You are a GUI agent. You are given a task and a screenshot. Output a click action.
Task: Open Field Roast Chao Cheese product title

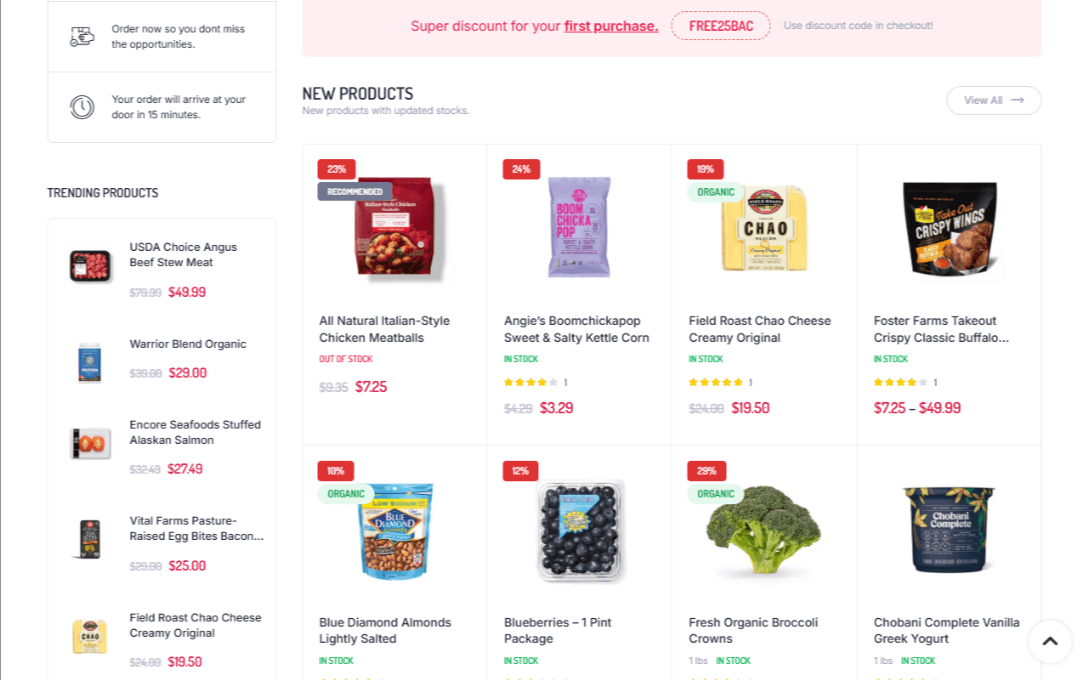(759, 329)
